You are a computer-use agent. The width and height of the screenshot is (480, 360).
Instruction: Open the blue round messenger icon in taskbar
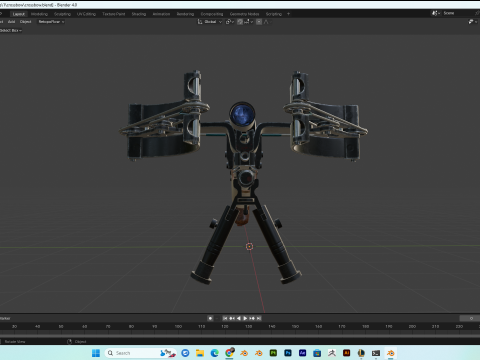tap(185, 353)
